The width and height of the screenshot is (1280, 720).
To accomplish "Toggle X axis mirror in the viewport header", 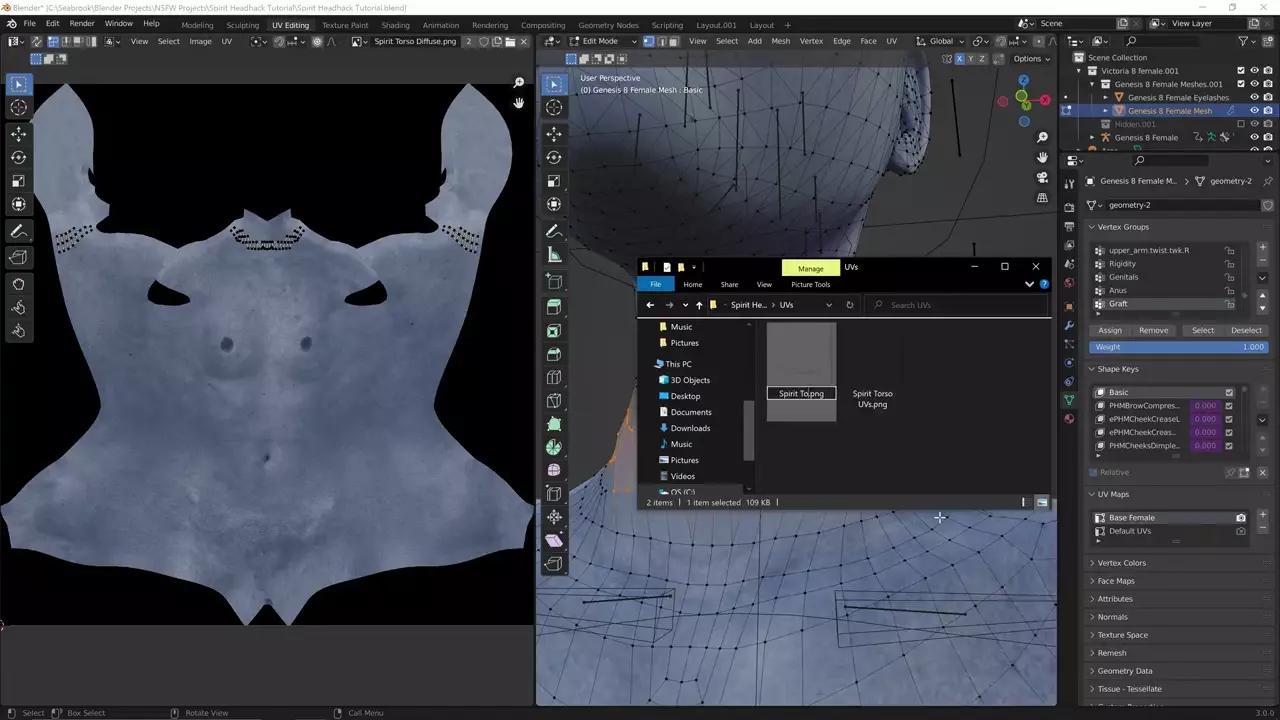I will pos(959,59).
